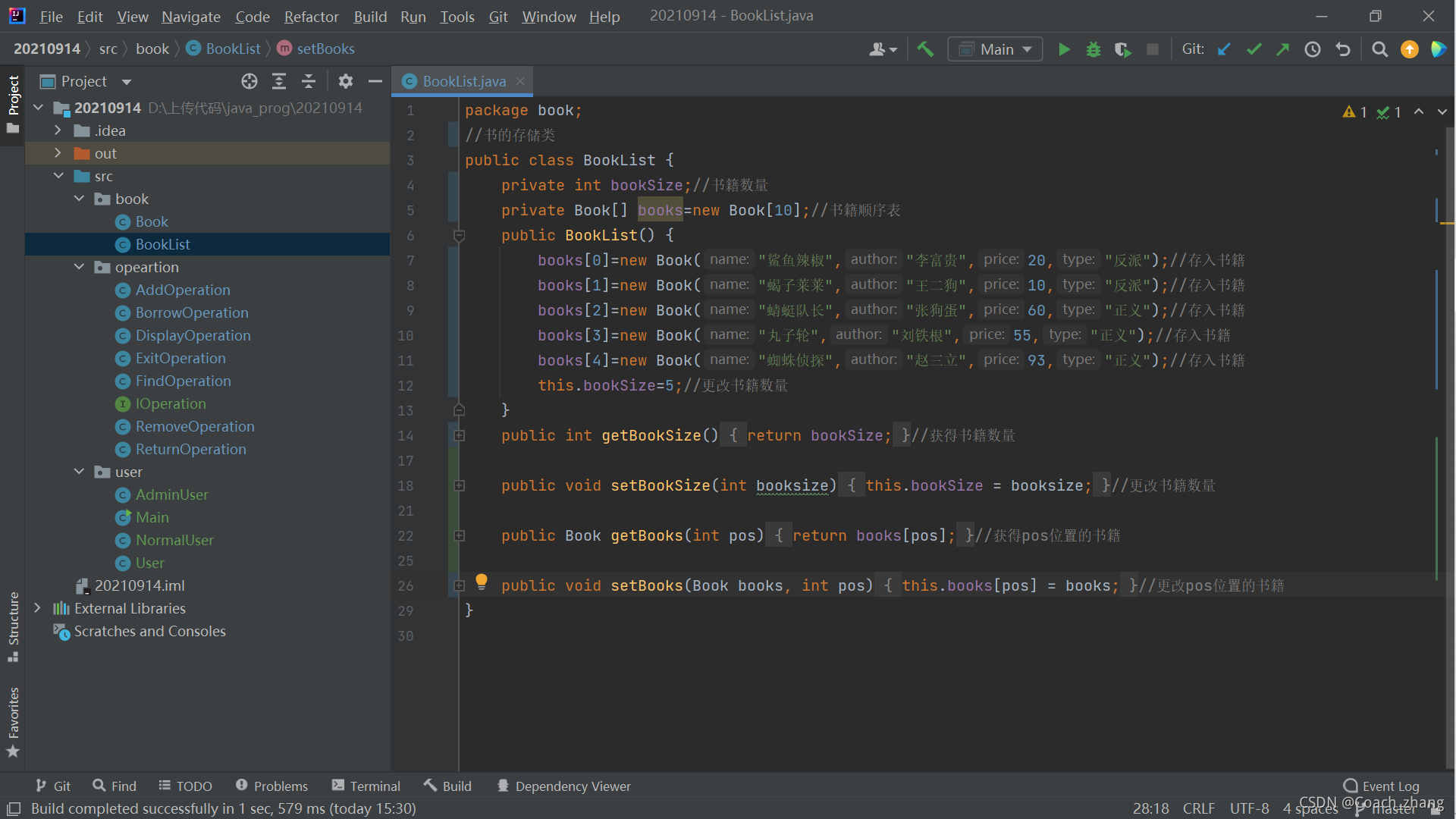Click the warning count indicator
Screen dimensions: 1456x819
[1355, 112]
